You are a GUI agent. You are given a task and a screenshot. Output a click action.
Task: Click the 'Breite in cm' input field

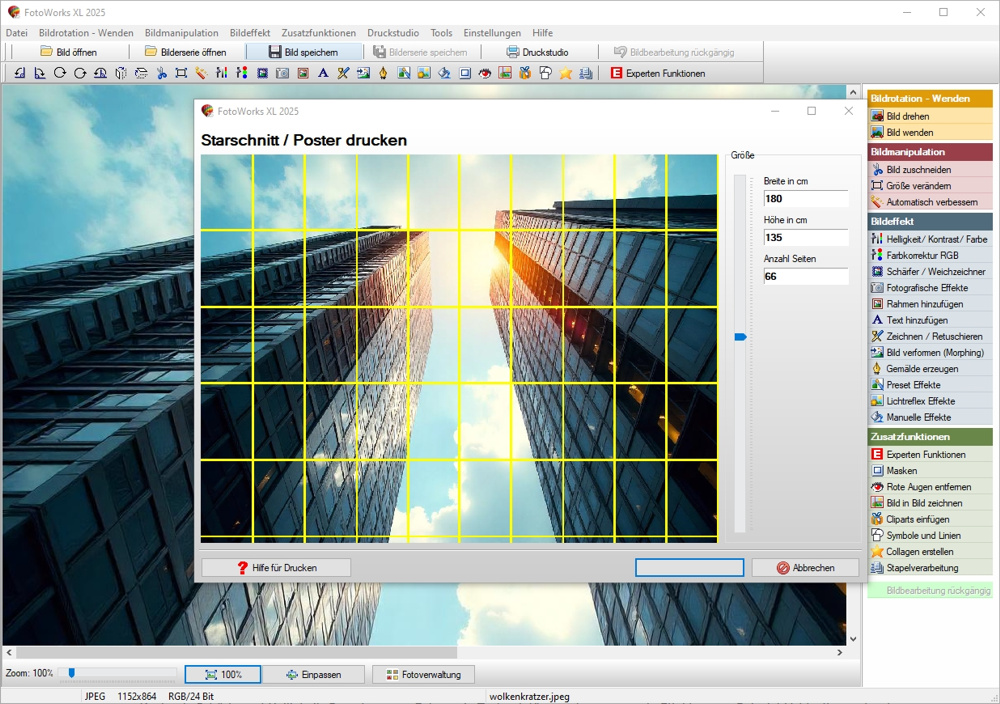805,199
